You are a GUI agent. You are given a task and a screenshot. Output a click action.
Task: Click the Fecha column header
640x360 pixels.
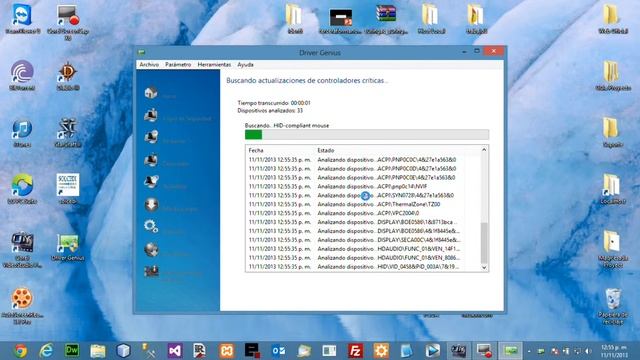click(256, 150)
